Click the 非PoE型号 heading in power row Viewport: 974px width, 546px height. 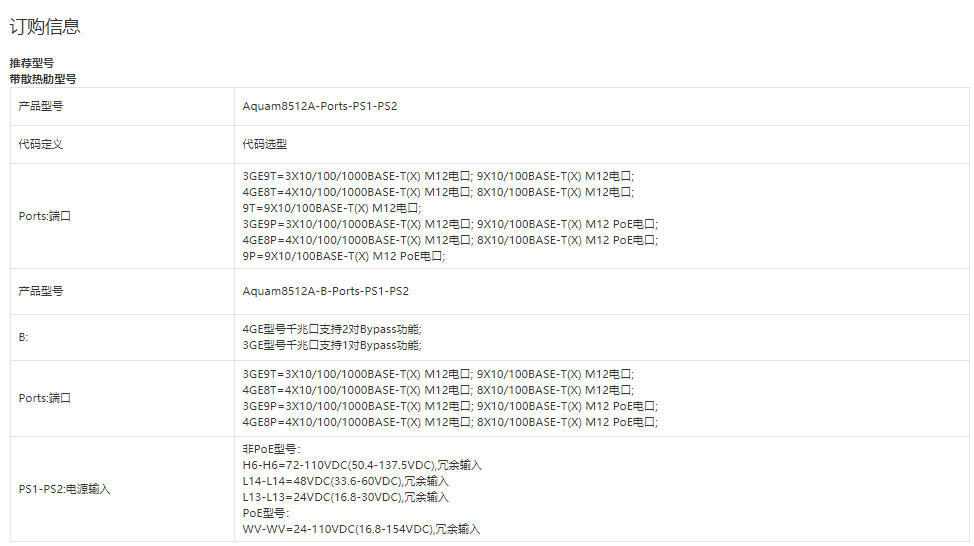coord(271,449)
